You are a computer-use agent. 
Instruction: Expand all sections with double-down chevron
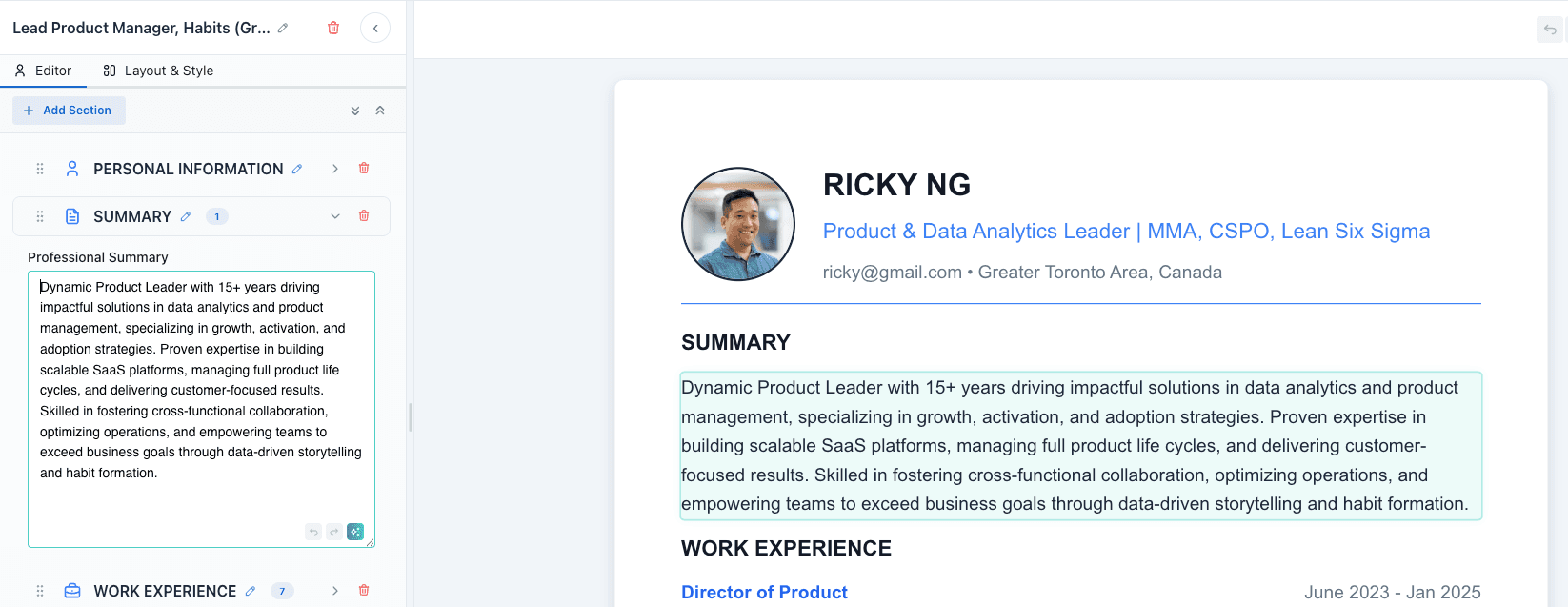[x=355, y=111]
